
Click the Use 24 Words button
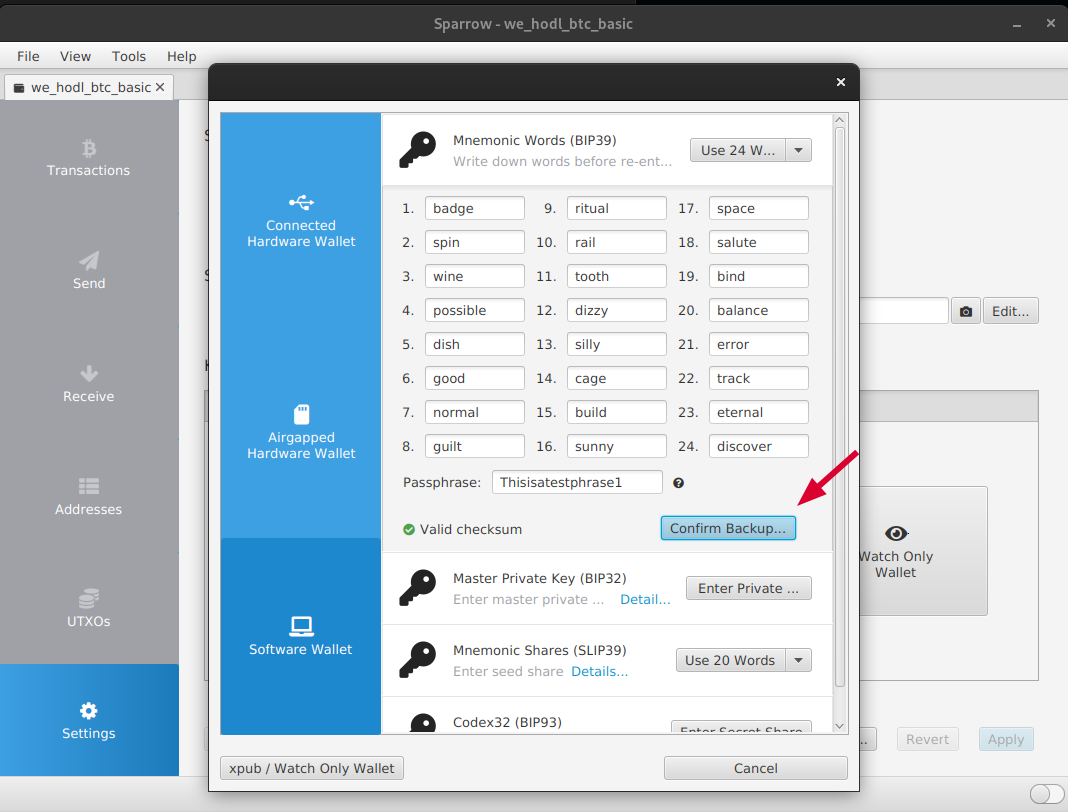click(x=738, y=151)
